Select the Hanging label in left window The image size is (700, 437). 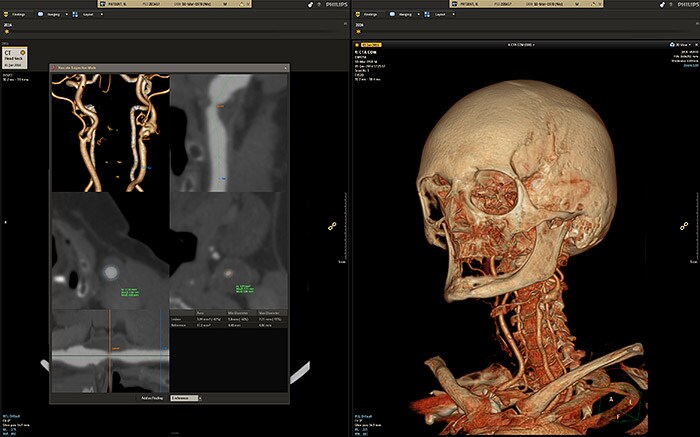coord(54,14)
